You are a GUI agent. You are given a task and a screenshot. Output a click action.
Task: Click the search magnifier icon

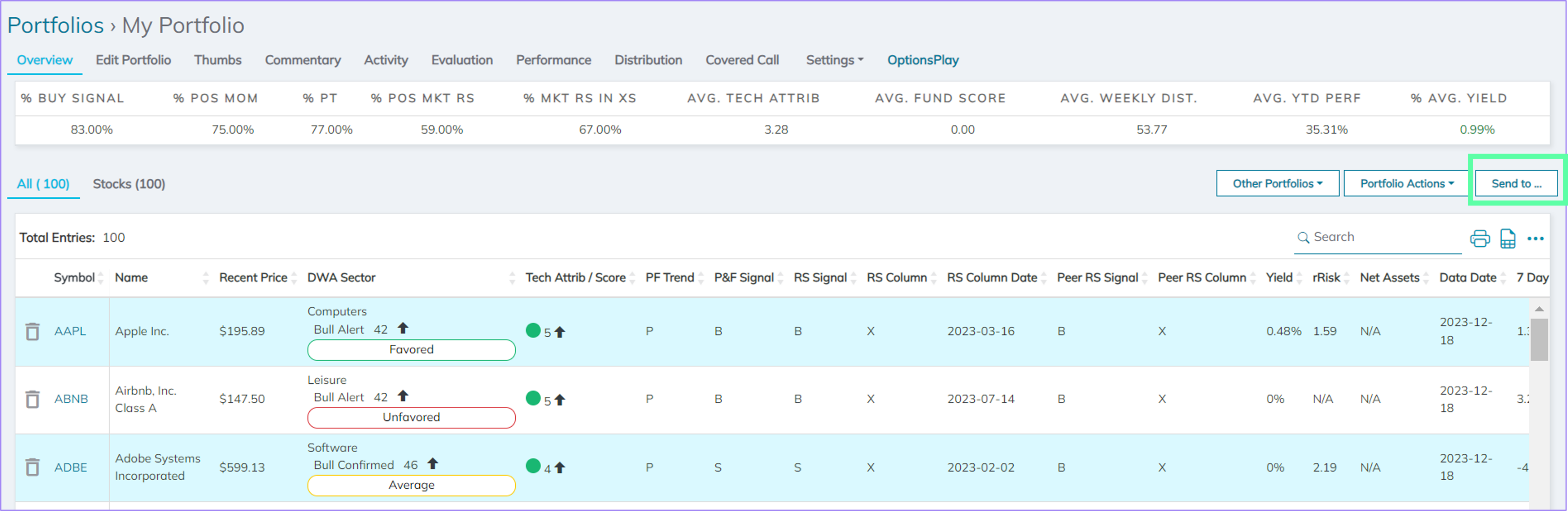tap(1304, 237)
